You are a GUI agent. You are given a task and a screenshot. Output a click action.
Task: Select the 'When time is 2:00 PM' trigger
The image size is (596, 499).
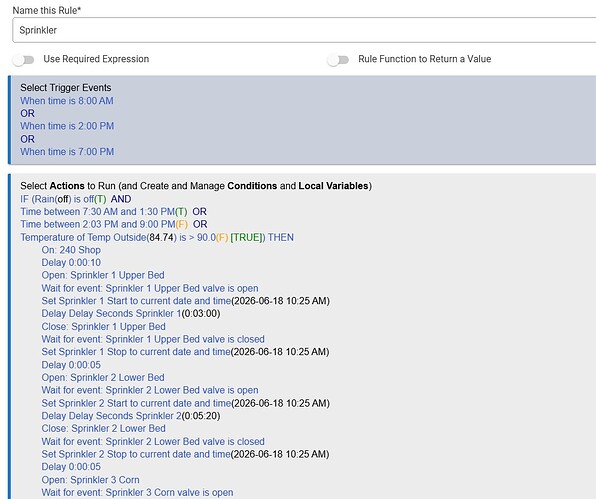[67, 126]
